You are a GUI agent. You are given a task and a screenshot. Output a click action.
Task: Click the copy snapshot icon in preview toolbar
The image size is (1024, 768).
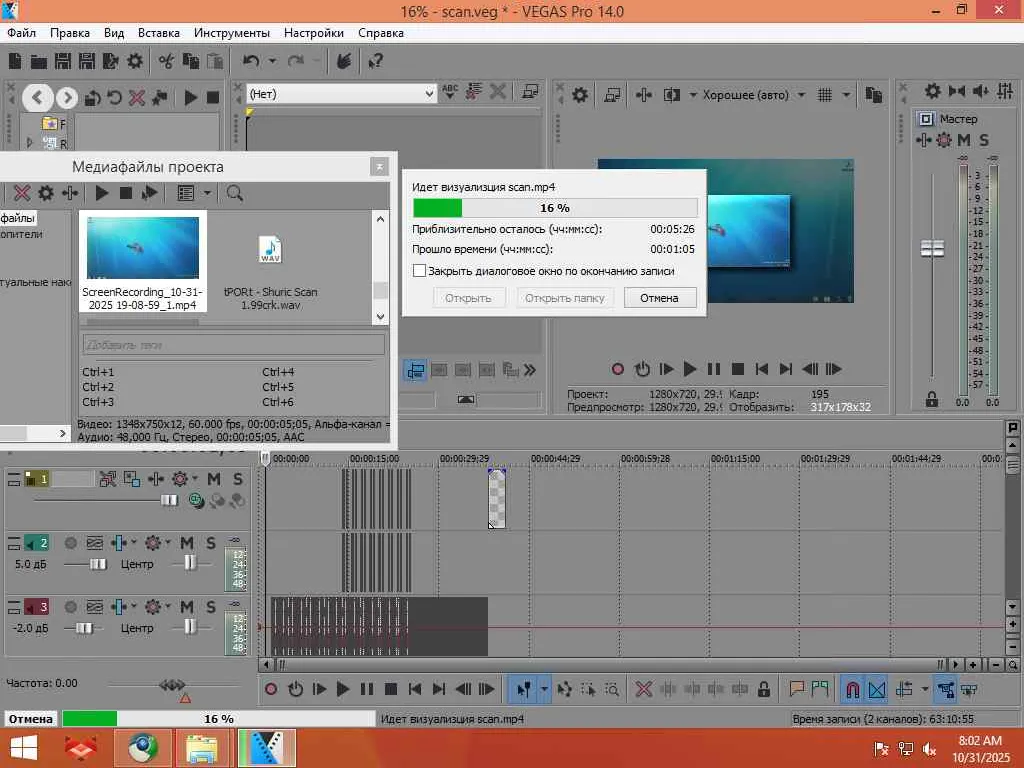coord(874,95)
